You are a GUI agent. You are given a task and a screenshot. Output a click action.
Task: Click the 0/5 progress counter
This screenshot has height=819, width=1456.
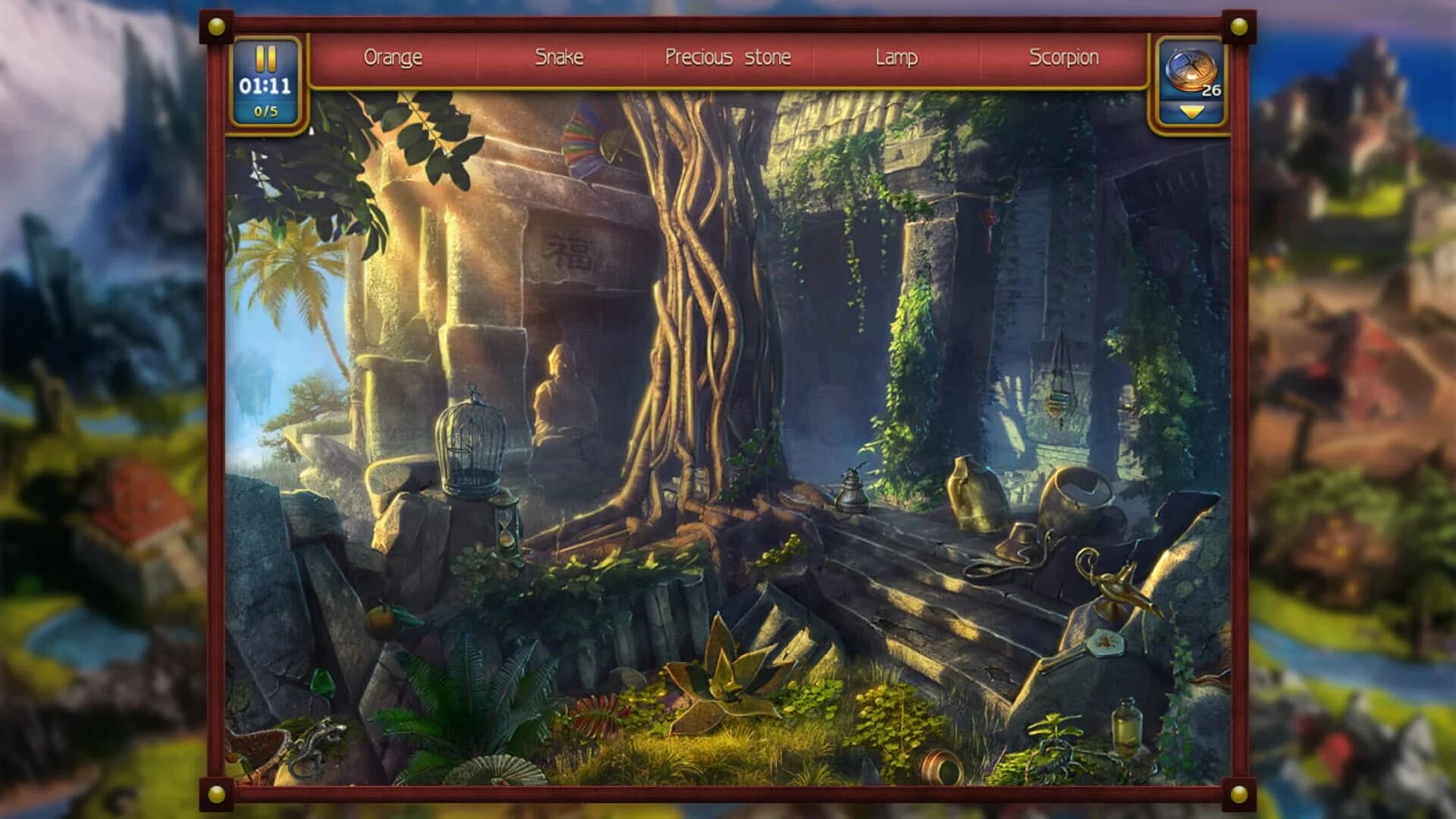(266, 110)
